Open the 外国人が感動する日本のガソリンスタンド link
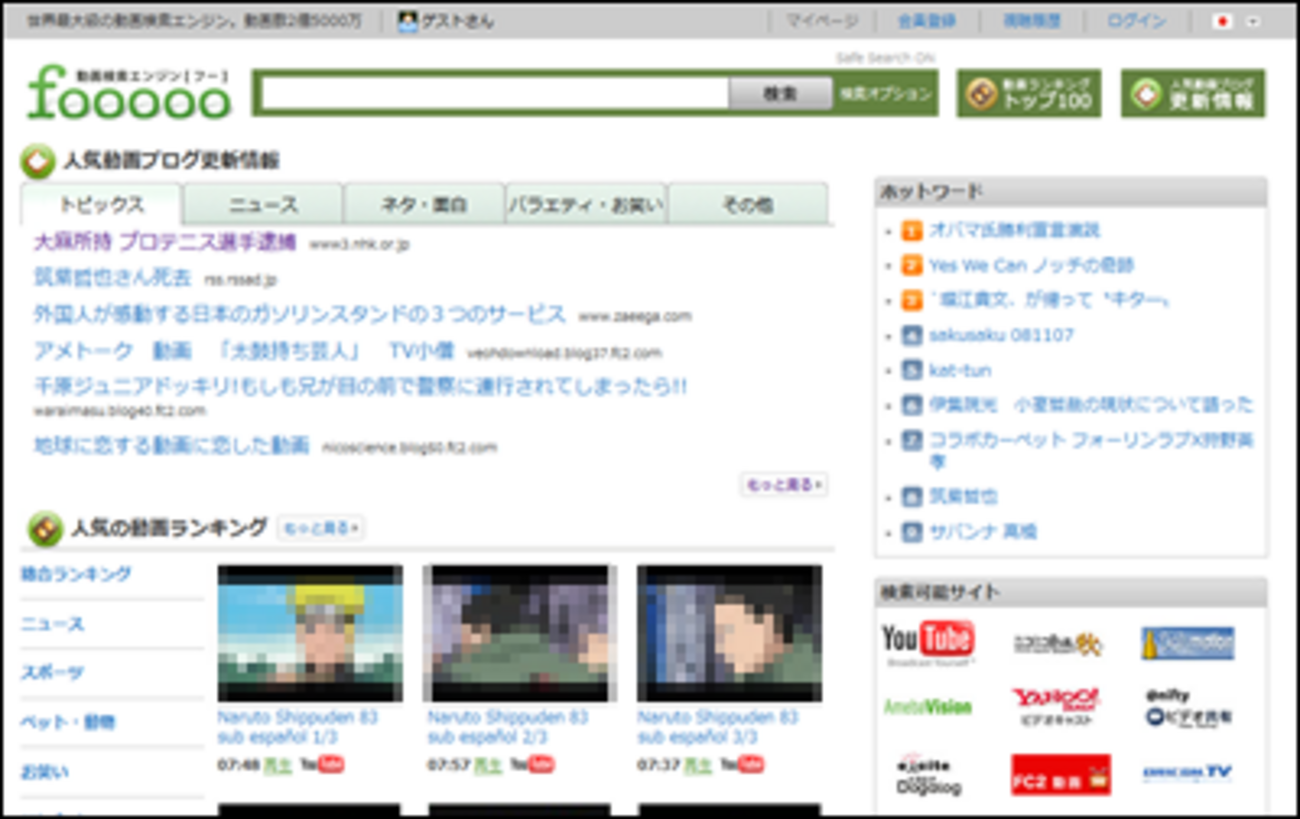The image size is (1300, 819). pyautogui.click(x=300, y=314)
